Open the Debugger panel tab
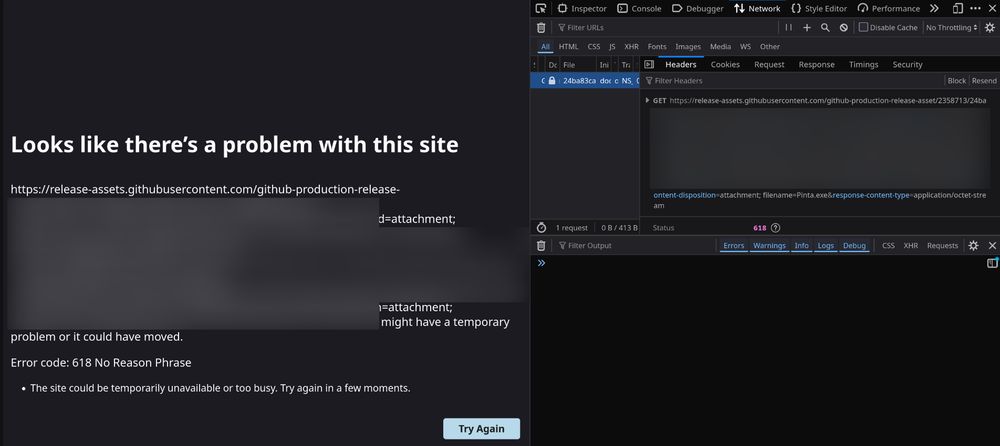Viewport: 1000px width, 446px height. [x=698, y=8]
